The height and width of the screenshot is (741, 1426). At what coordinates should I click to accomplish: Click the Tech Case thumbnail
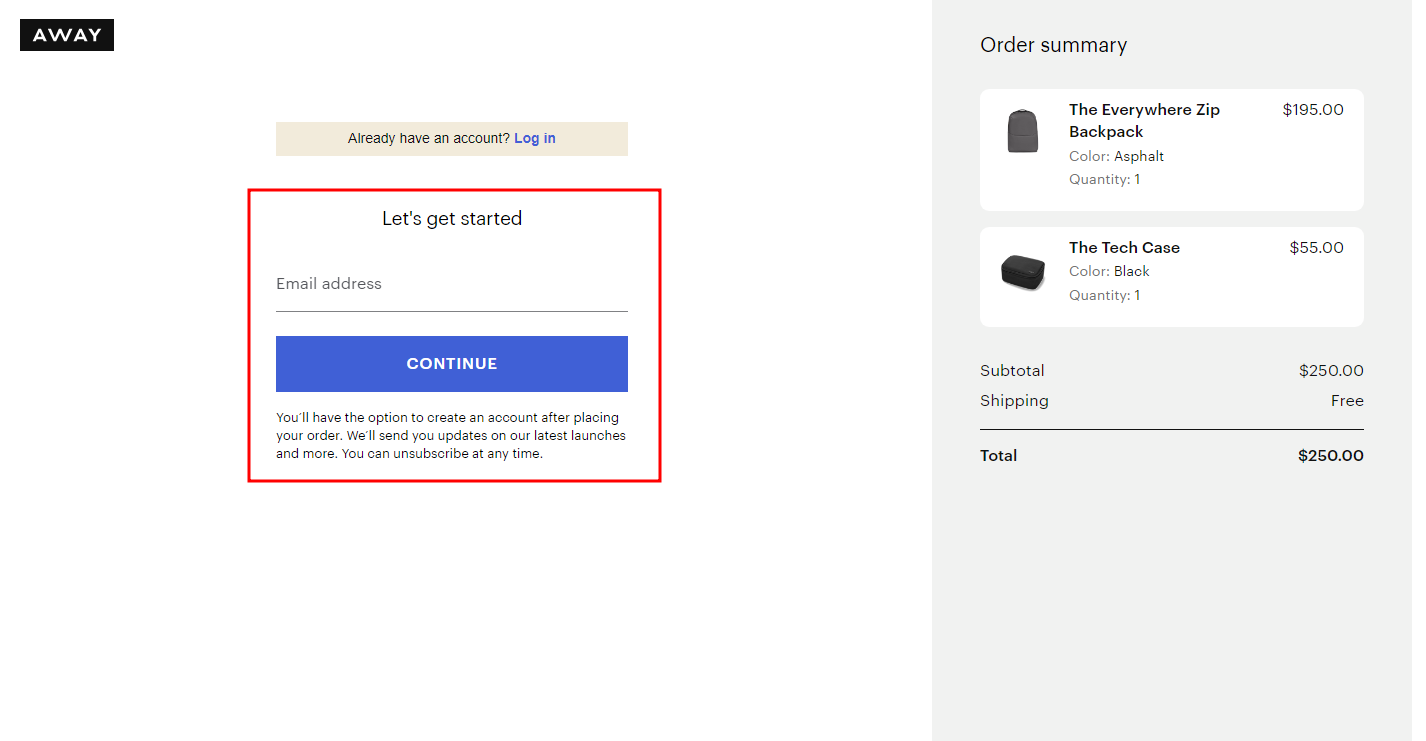pos(1022,271)
